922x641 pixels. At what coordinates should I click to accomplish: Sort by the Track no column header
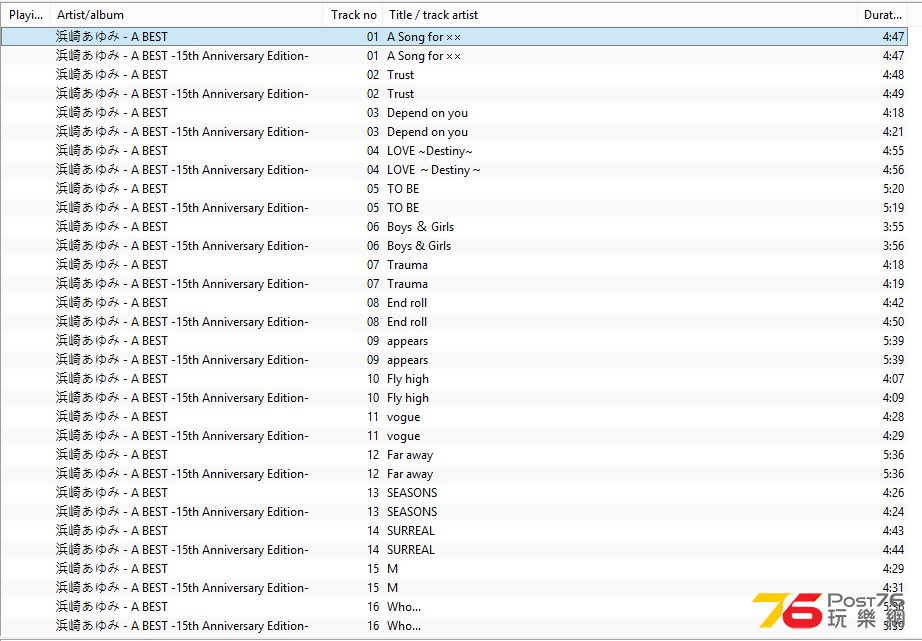point(353,15)
